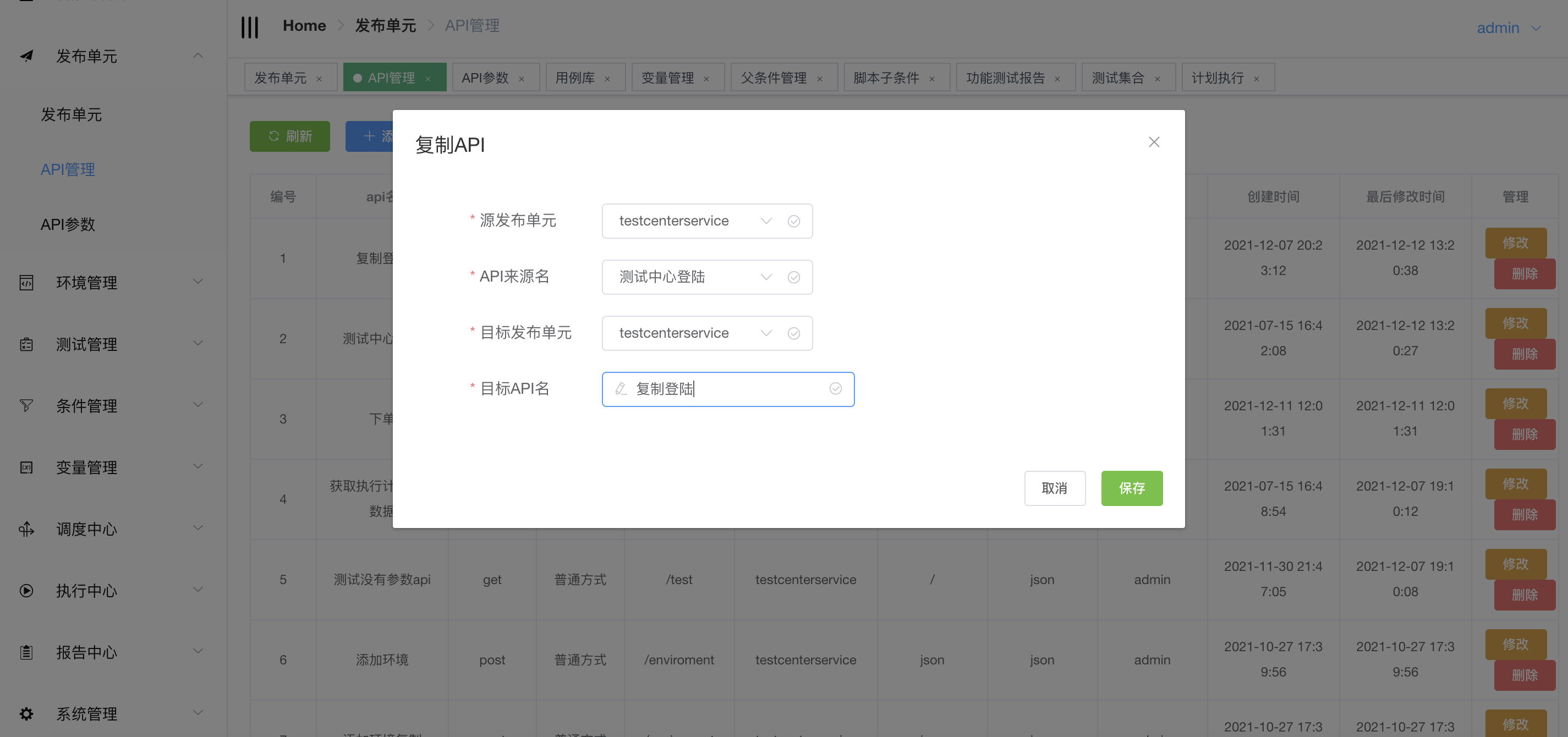
Task: Close the API管理 tab
Action: 428,79
